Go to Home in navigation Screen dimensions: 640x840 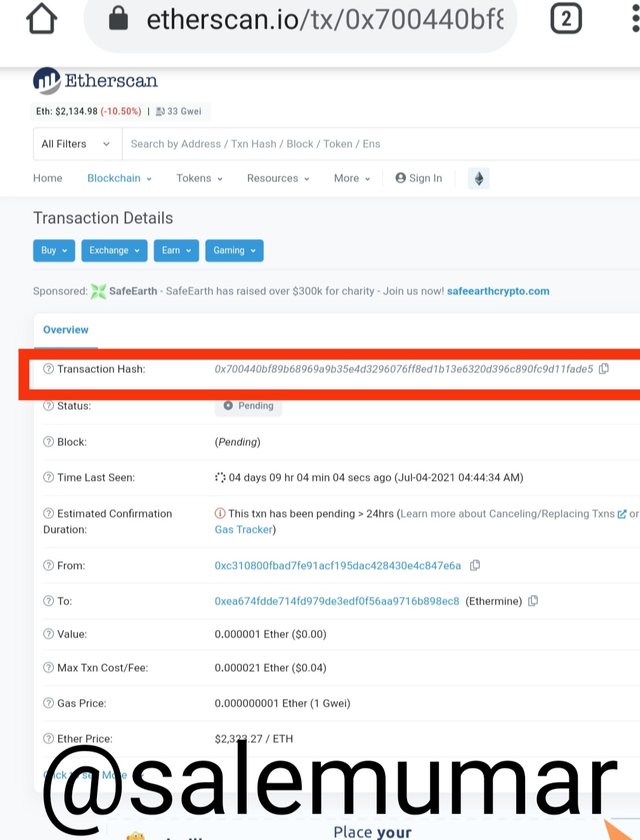(x=48, y=178)
